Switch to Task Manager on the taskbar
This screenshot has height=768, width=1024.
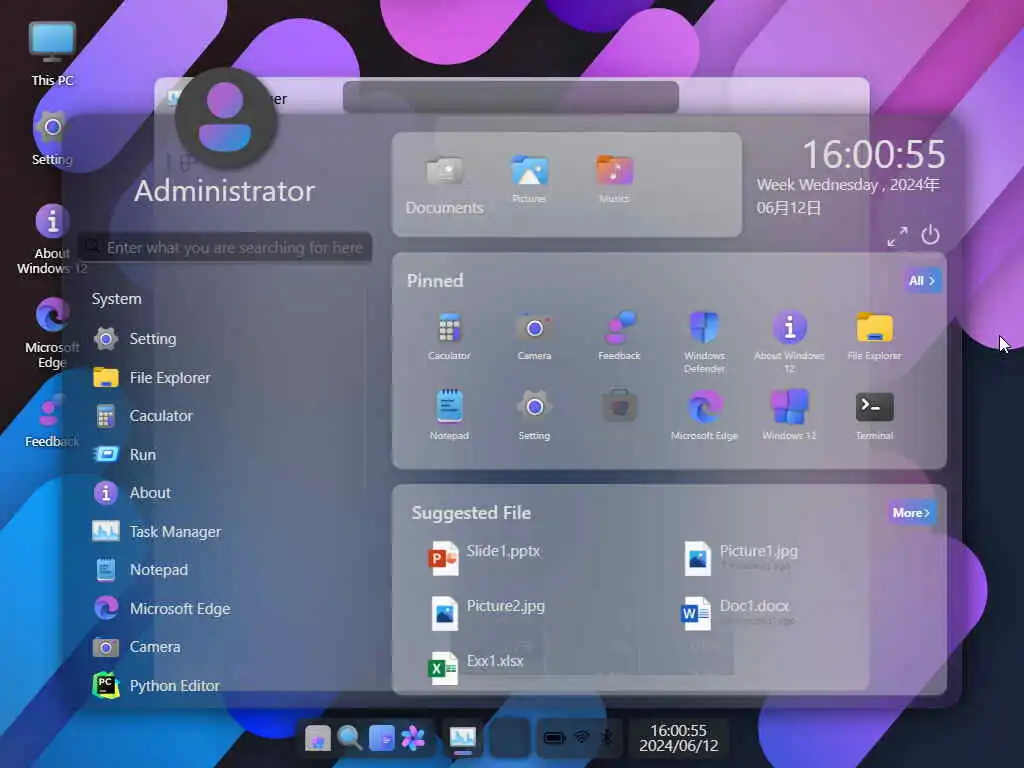click(462, 739)
